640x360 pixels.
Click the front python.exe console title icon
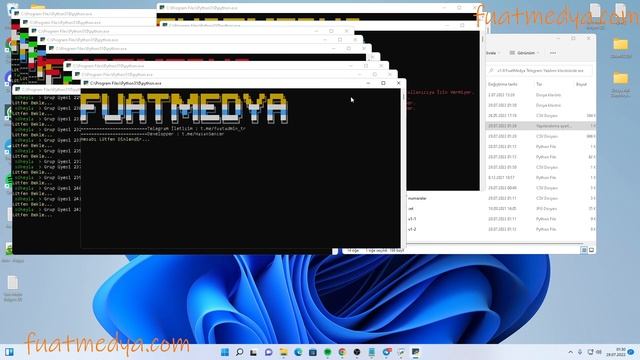(x=86, y=83)
